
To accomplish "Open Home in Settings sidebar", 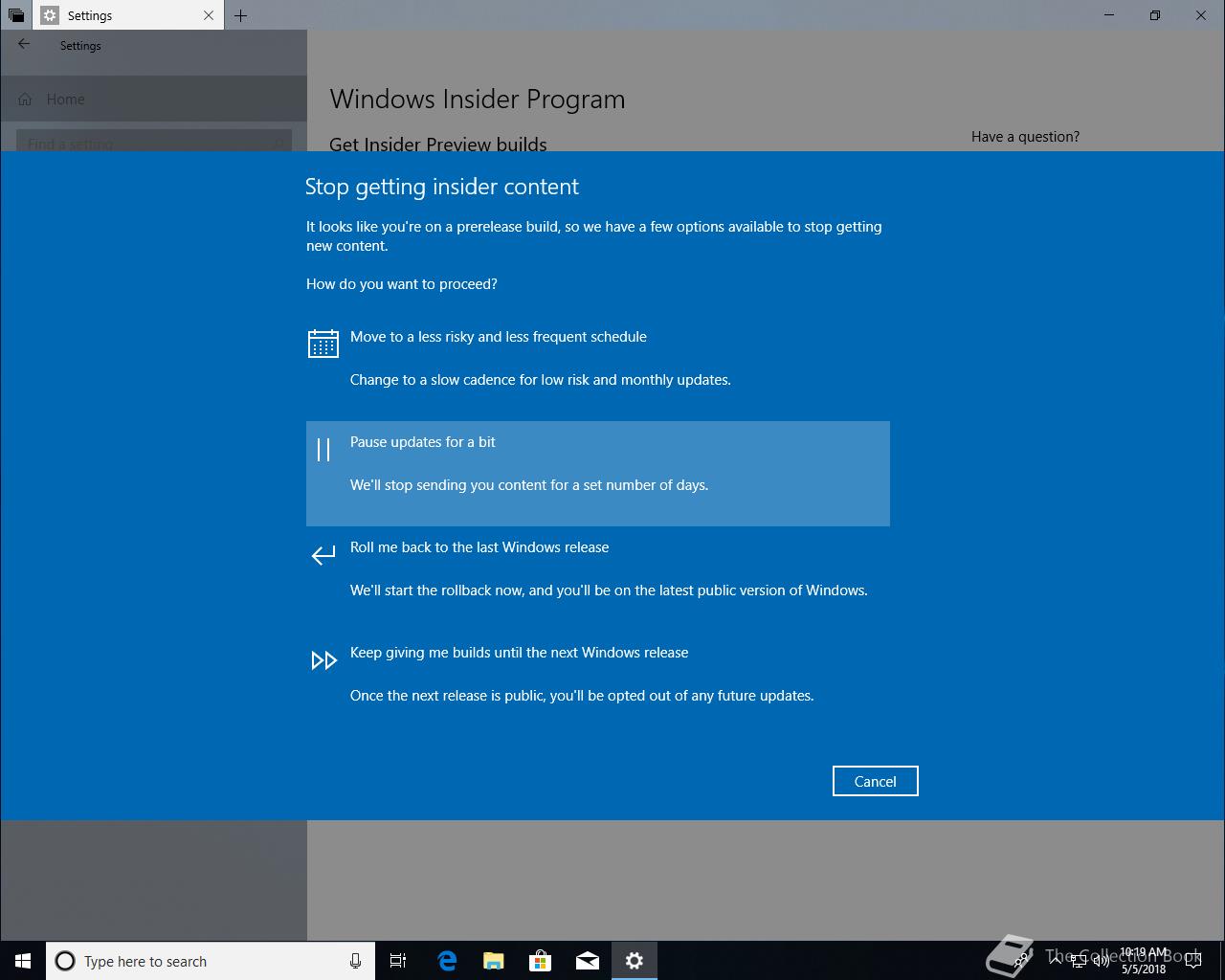I will point(153,99).
